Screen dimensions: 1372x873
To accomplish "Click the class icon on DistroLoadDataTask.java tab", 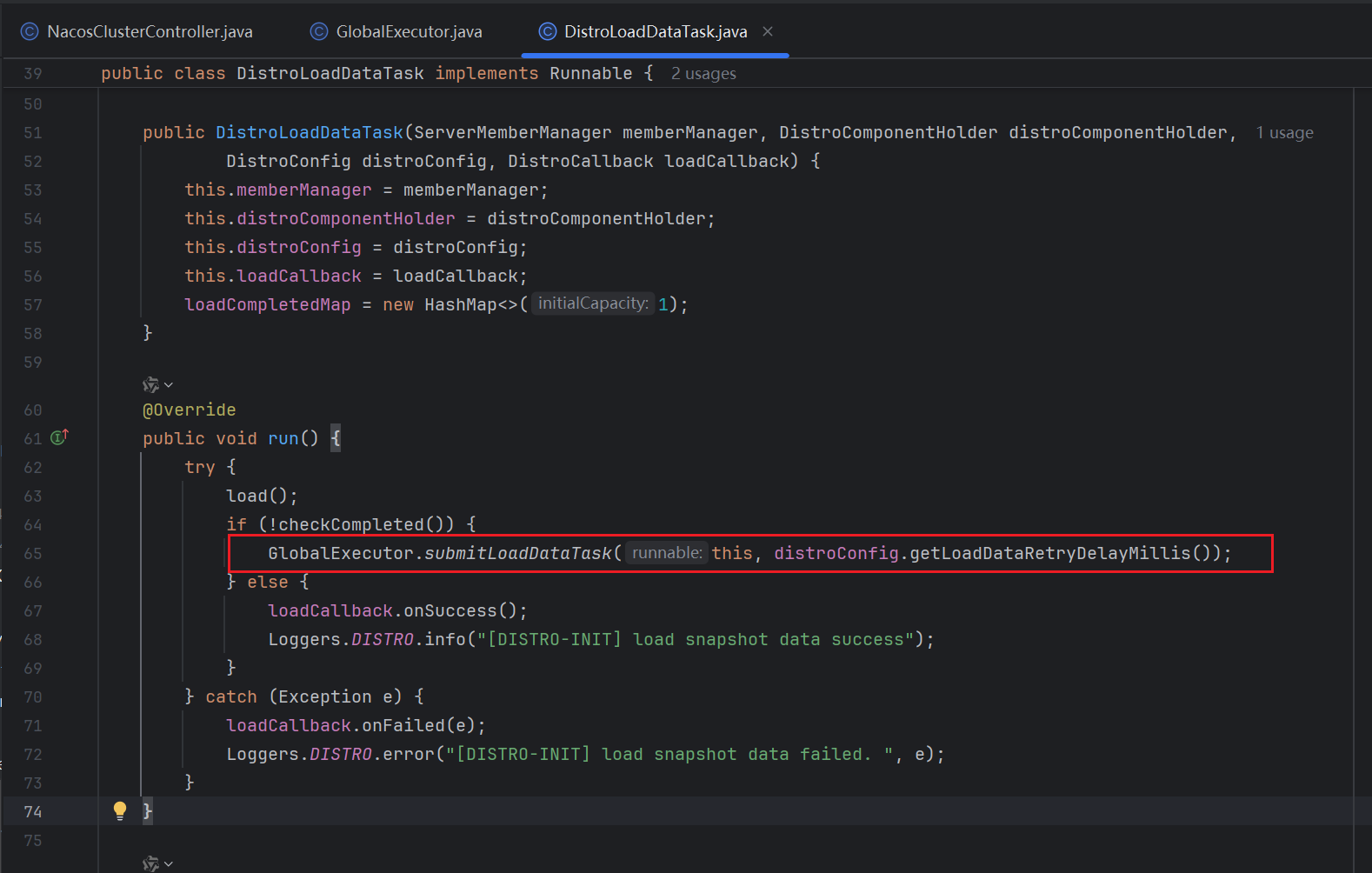I will [547, 31].
